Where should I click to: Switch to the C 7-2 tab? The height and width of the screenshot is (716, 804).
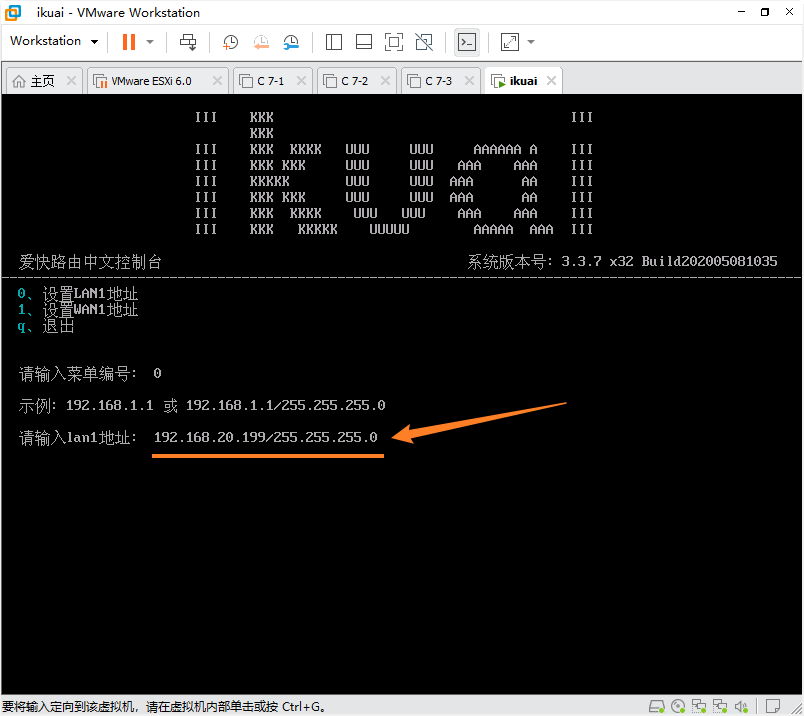[x=354, y=81]
